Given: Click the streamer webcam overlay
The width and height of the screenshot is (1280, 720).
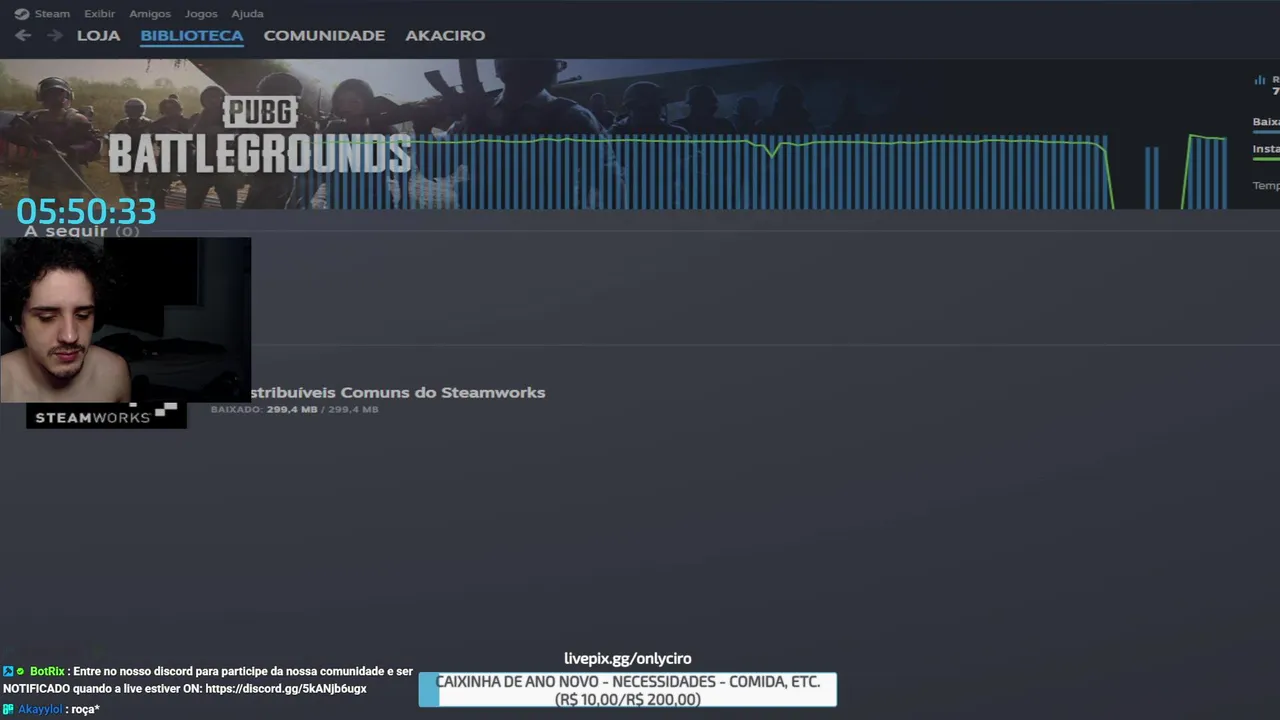Looking at the screenshot, I should click(125, 320).
